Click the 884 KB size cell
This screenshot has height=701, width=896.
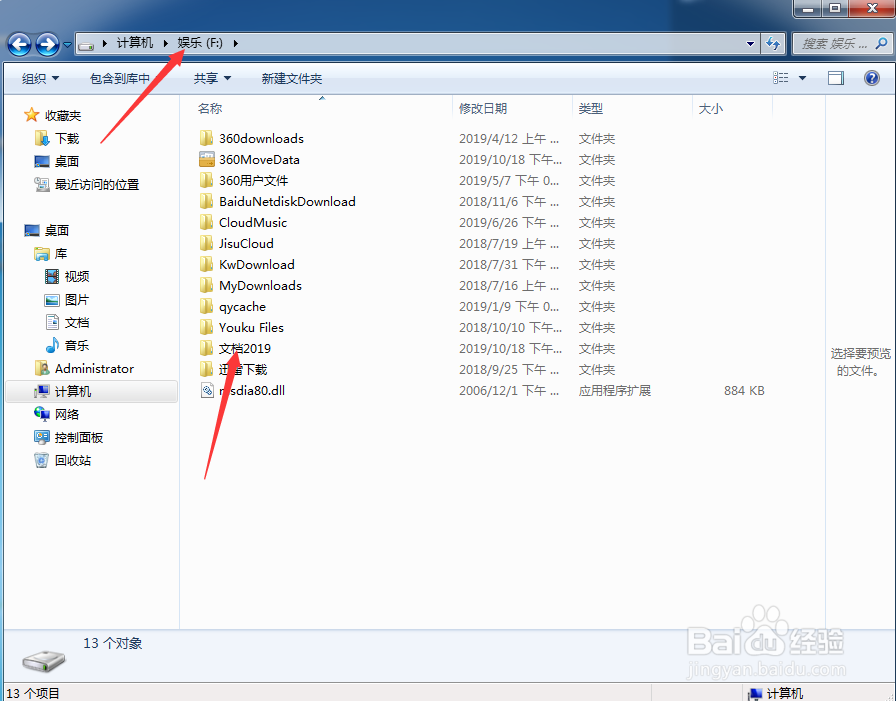point(744,391)
